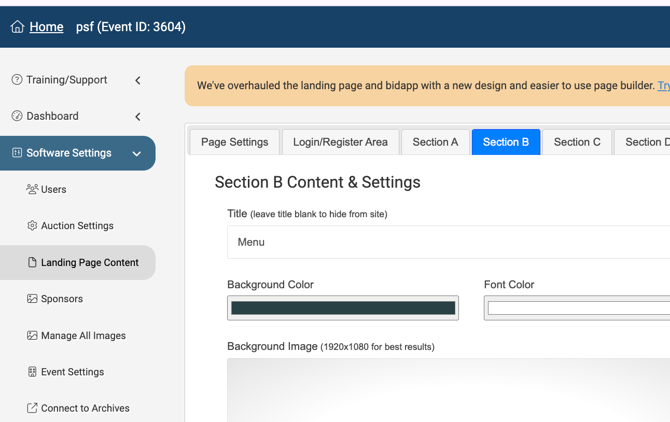The width and height of the screenshot is (670, 422).
Task: Open the Home link
Action: coord(46,27)
